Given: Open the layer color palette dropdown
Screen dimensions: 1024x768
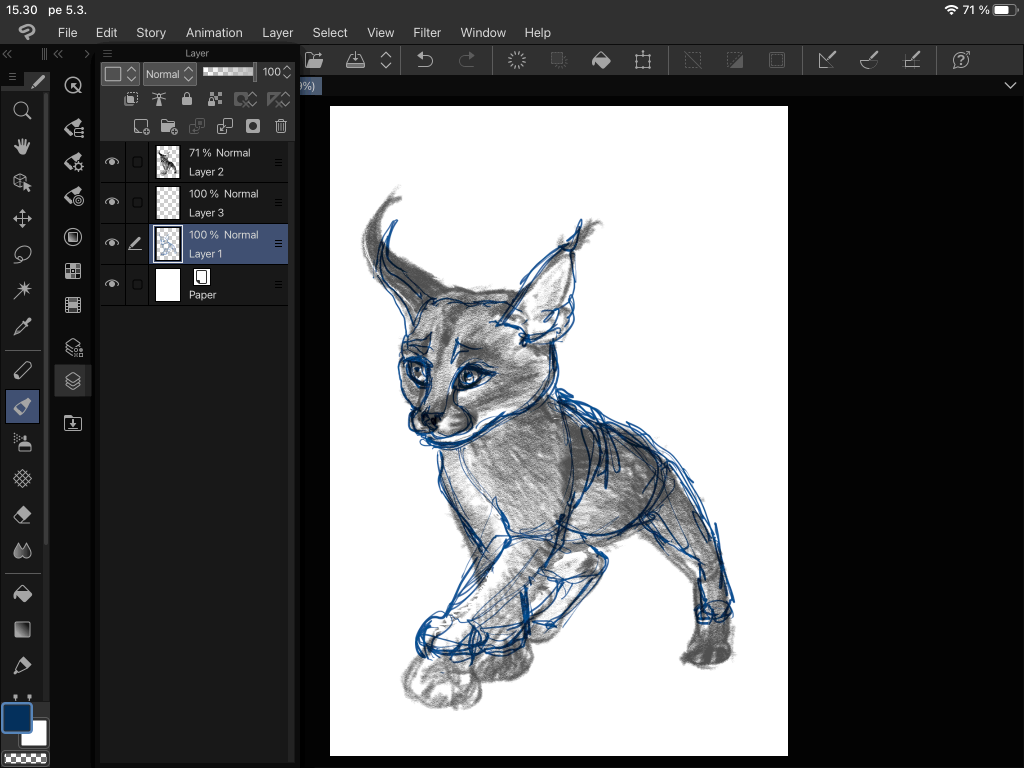Looking at the screenshot, I should [x=120, y=73].
